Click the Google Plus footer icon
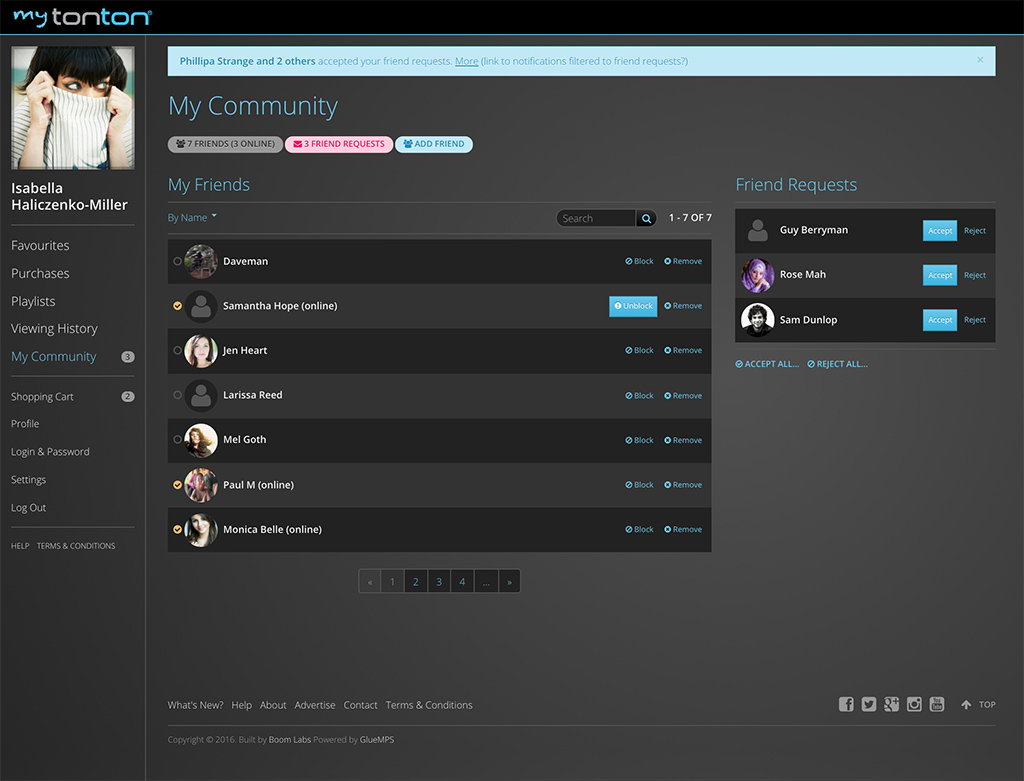The image size is (1024, 781). click(x=892, y=704)
